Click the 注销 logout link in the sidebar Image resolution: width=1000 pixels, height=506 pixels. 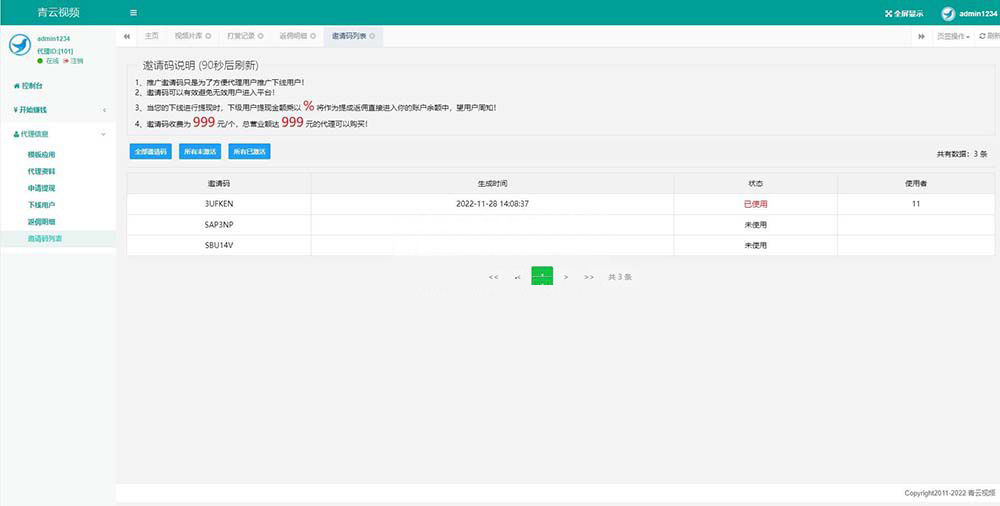tap(73, 61)
